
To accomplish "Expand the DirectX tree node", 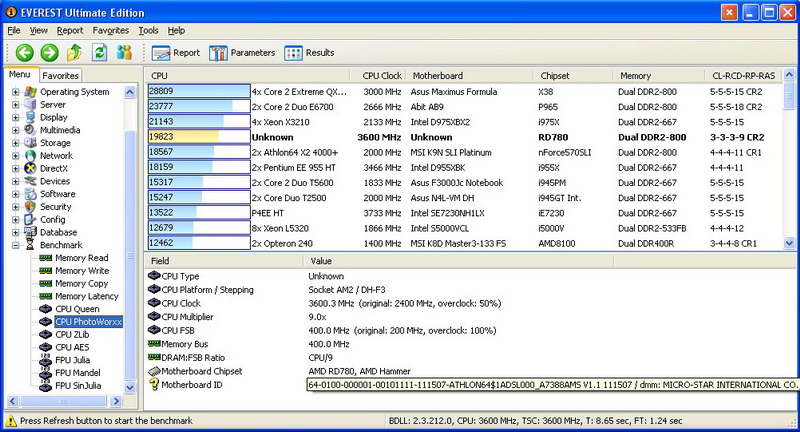I will pyautogui.click(x=15, y=168).
